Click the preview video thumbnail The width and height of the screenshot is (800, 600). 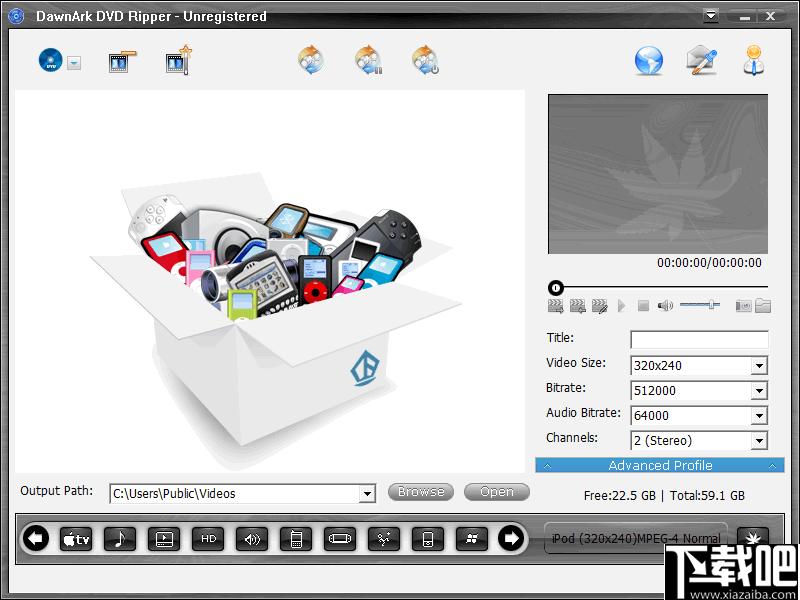658,174
